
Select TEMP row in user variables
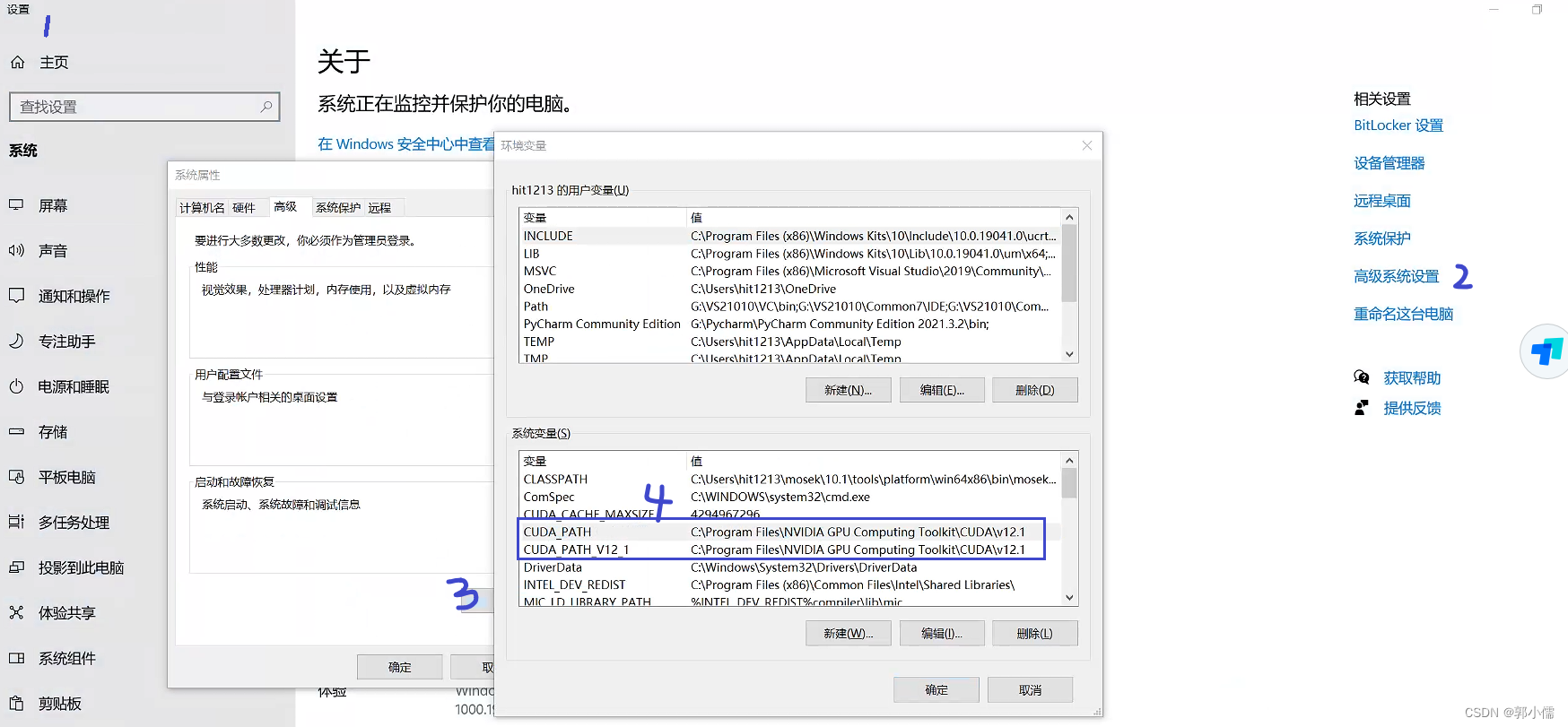[789, 342]
